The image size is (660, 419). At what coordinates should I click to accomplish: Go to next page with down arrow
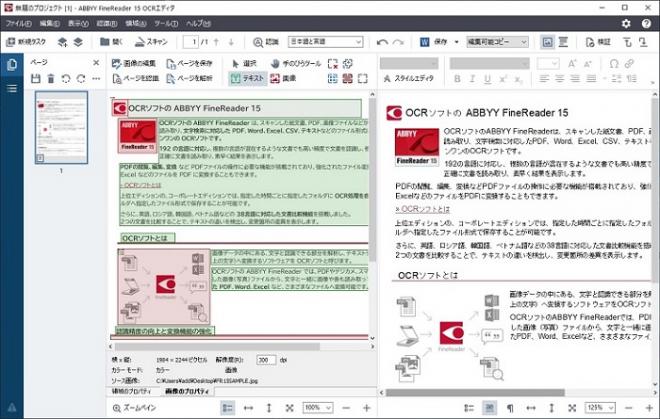[x=231, y=42]
